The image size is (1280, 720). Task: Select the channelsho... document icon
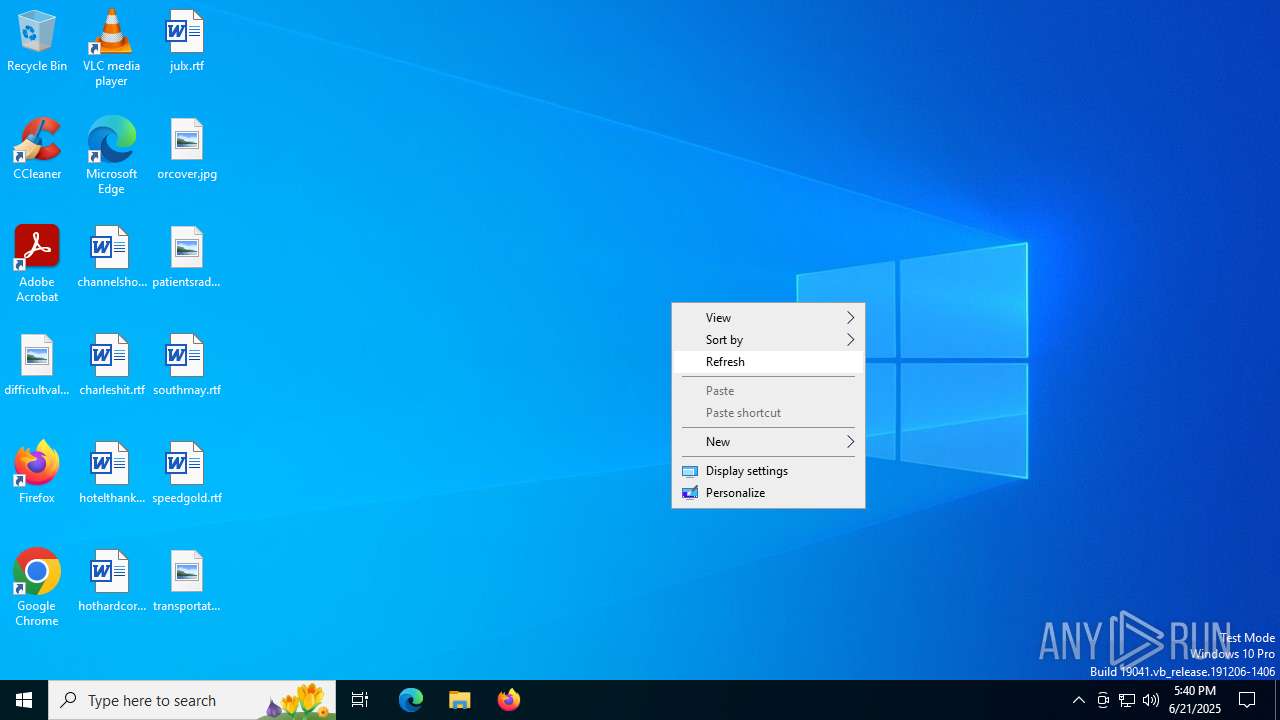pyautogui.click(x=111, y=257)
